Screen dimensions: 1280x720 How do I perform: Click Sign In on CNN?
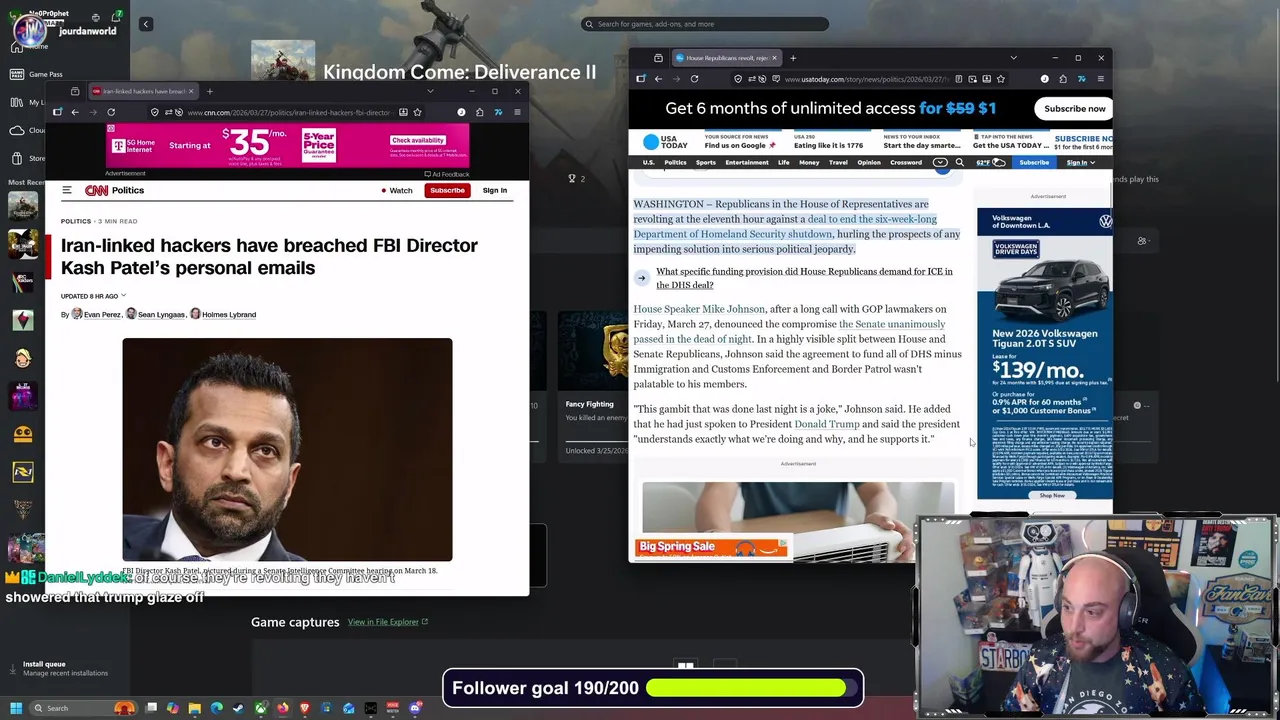click(x=494, y=190)
